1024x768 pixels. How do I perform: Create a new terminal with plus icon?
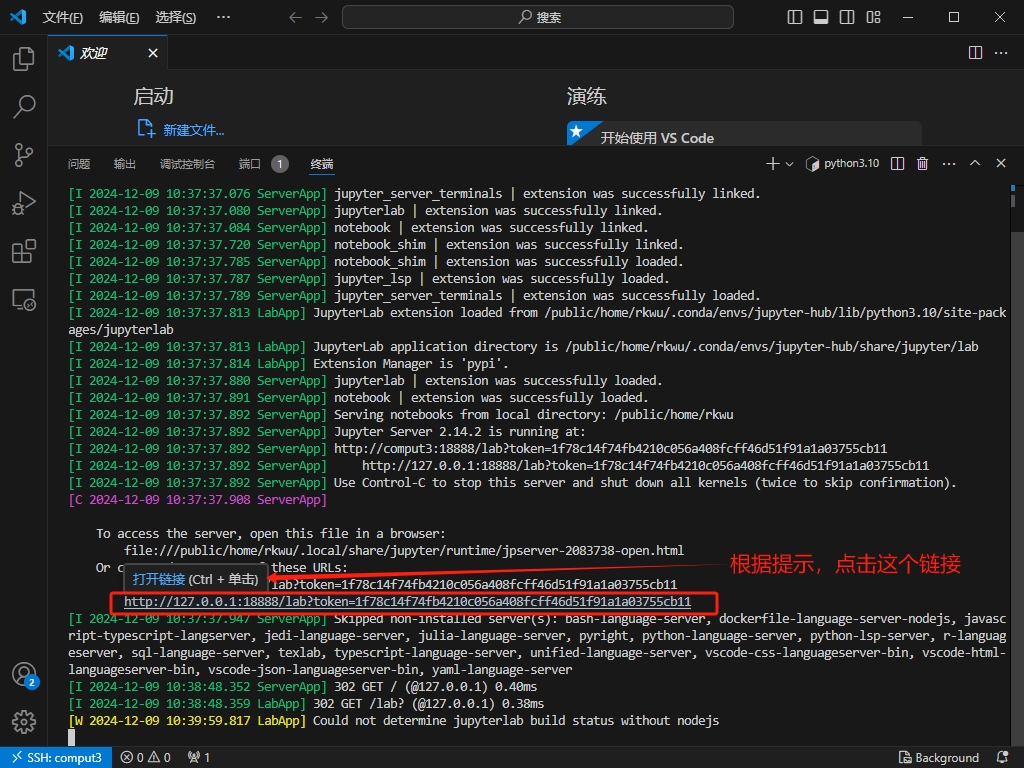(x=773, y=163)
